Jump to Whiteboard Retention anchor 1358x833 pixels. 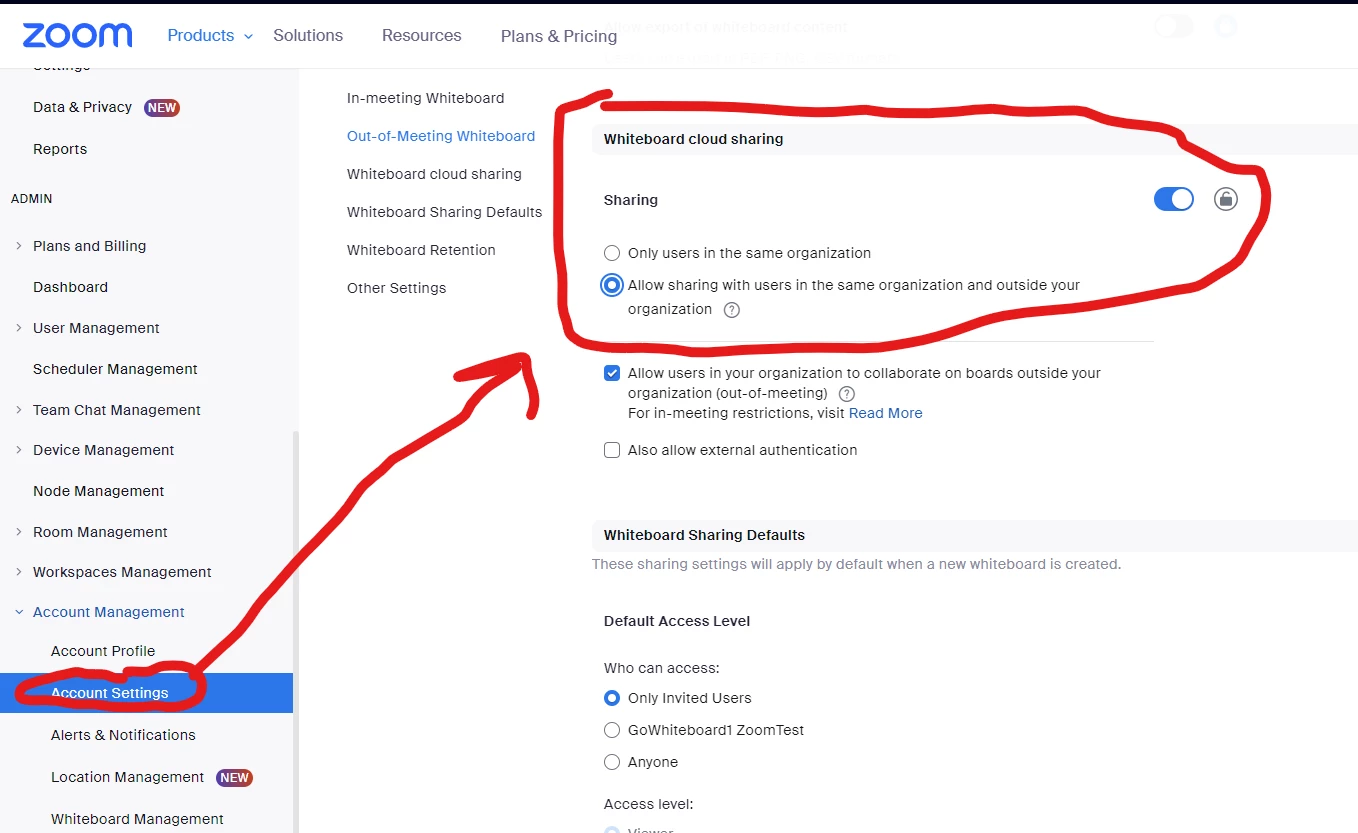coord(421,250)
